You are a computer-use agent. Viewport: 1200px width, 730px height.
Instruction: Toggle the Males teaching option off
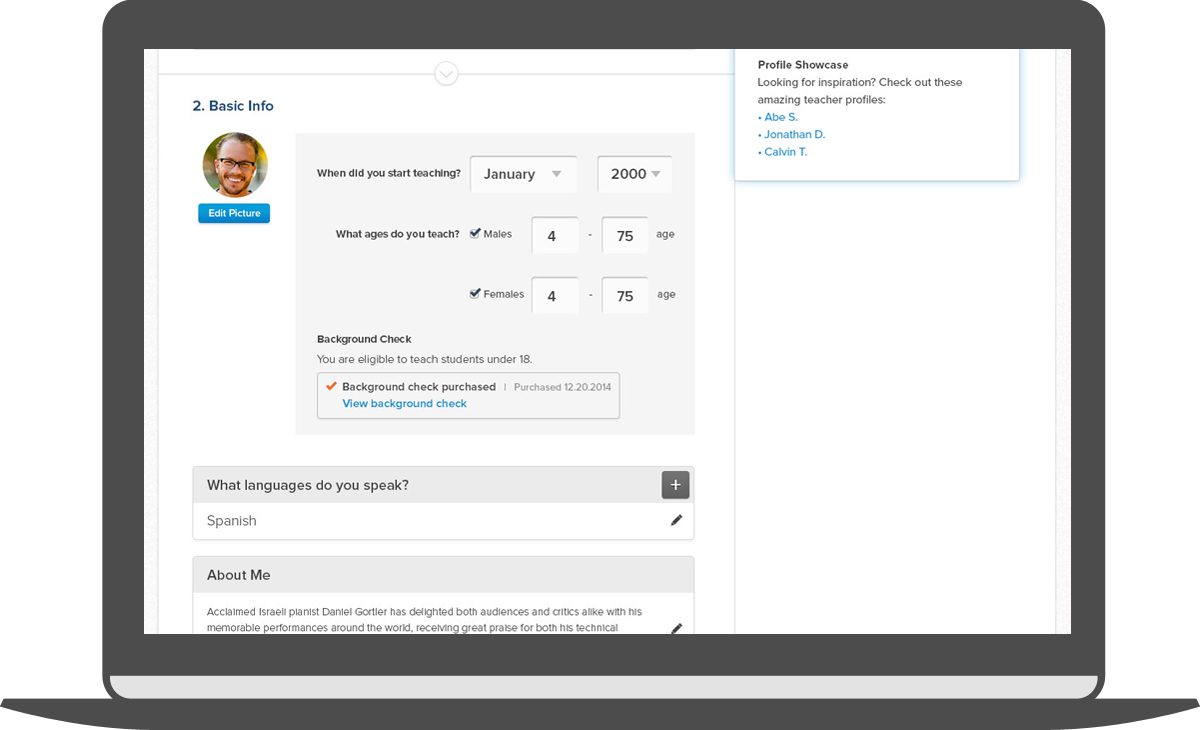pyautogui.click(x=475, y=232)
